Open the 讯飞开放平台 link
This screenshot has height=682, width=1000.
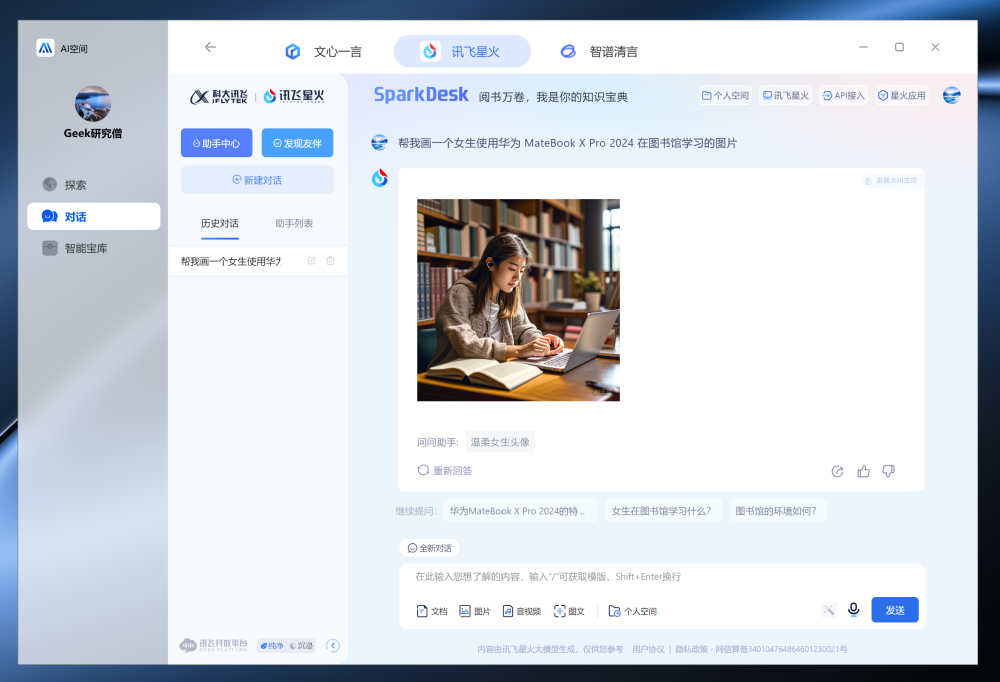coord(213,645)
